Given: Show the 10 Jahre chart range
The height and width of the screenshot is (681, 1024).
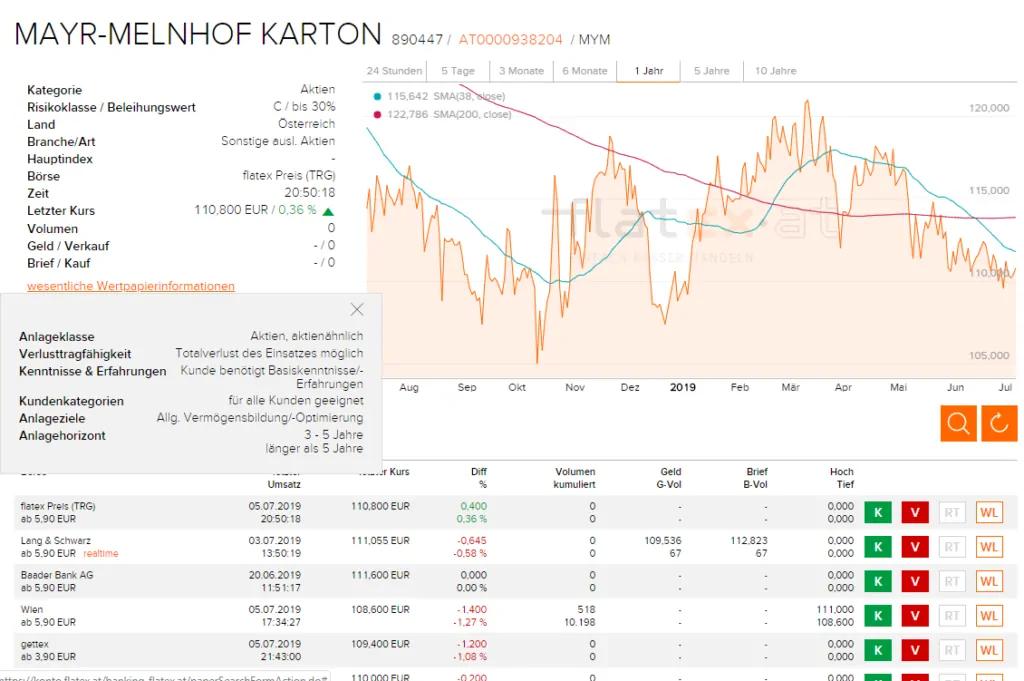Looking at the screenshot, I should [775, 71].
